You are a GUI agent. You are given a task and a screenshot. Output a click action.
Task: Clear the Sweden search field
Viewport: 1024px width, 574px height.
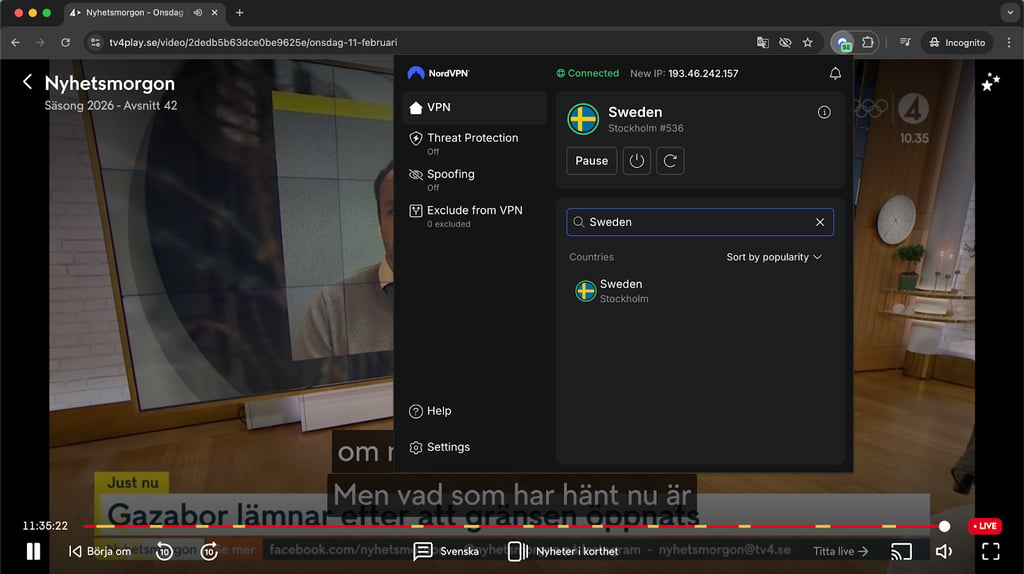[820, 222]
